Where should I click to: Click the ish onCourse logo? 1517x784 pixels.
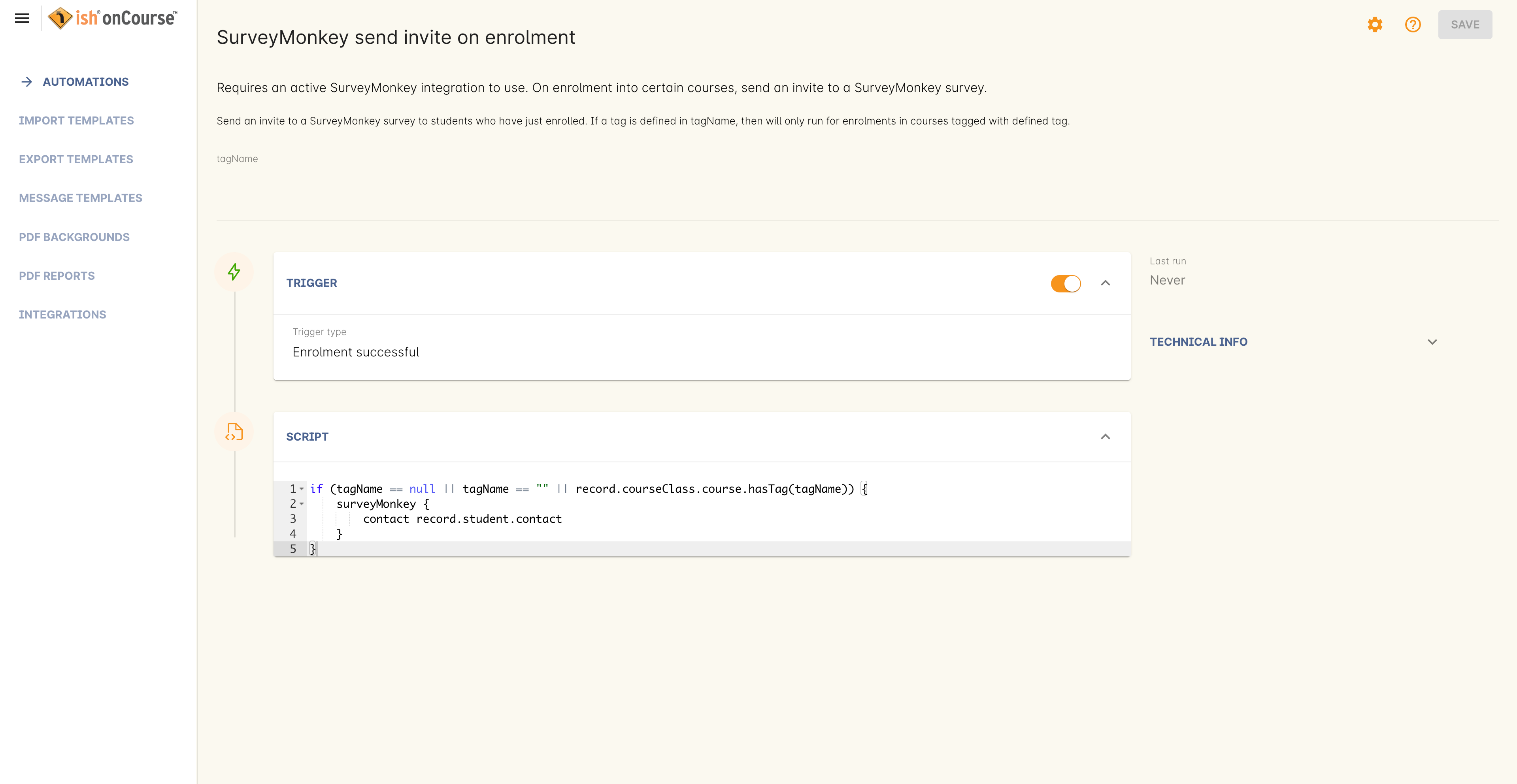tap(113, 18)
